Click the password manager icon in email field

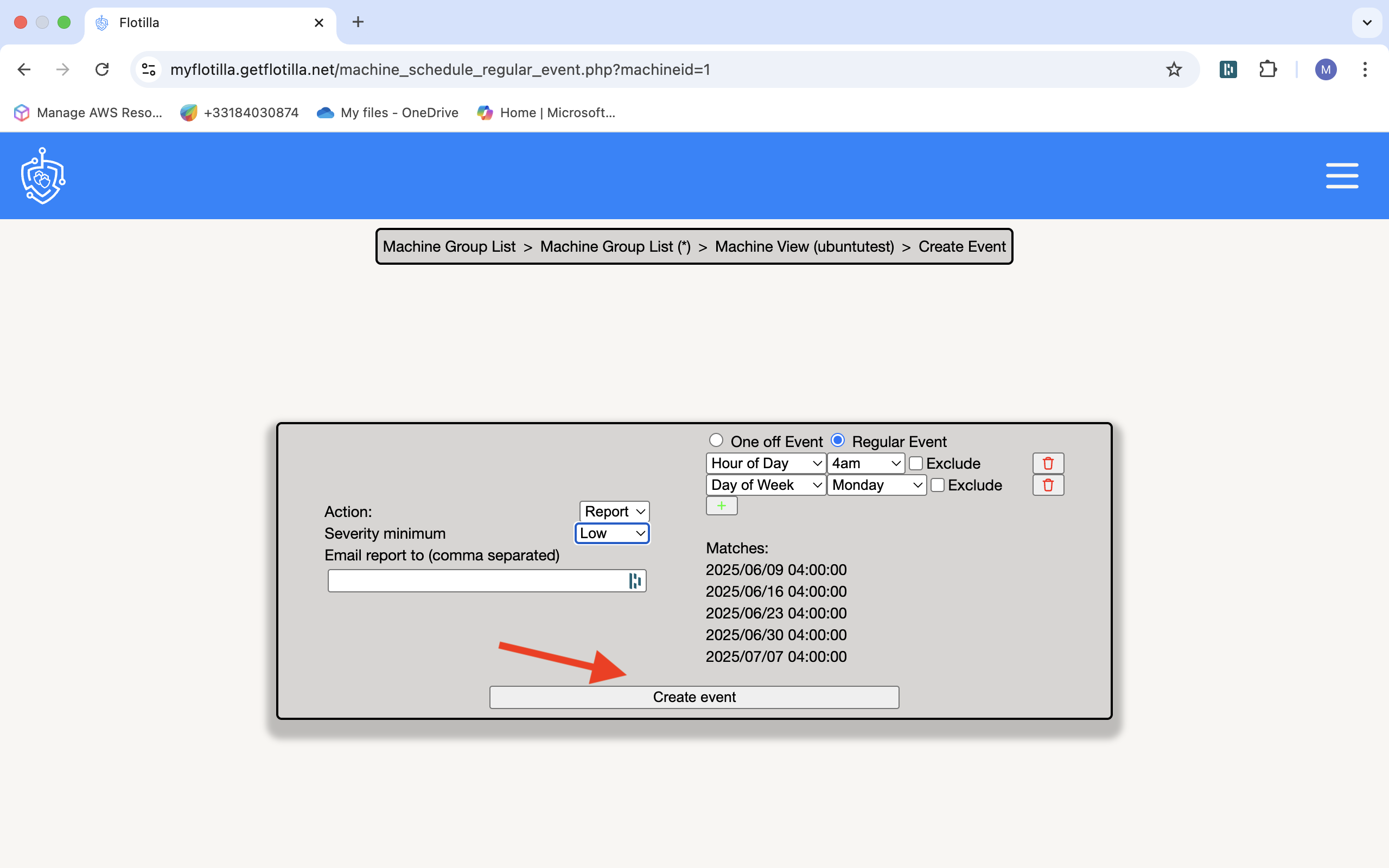coord(634,581)
